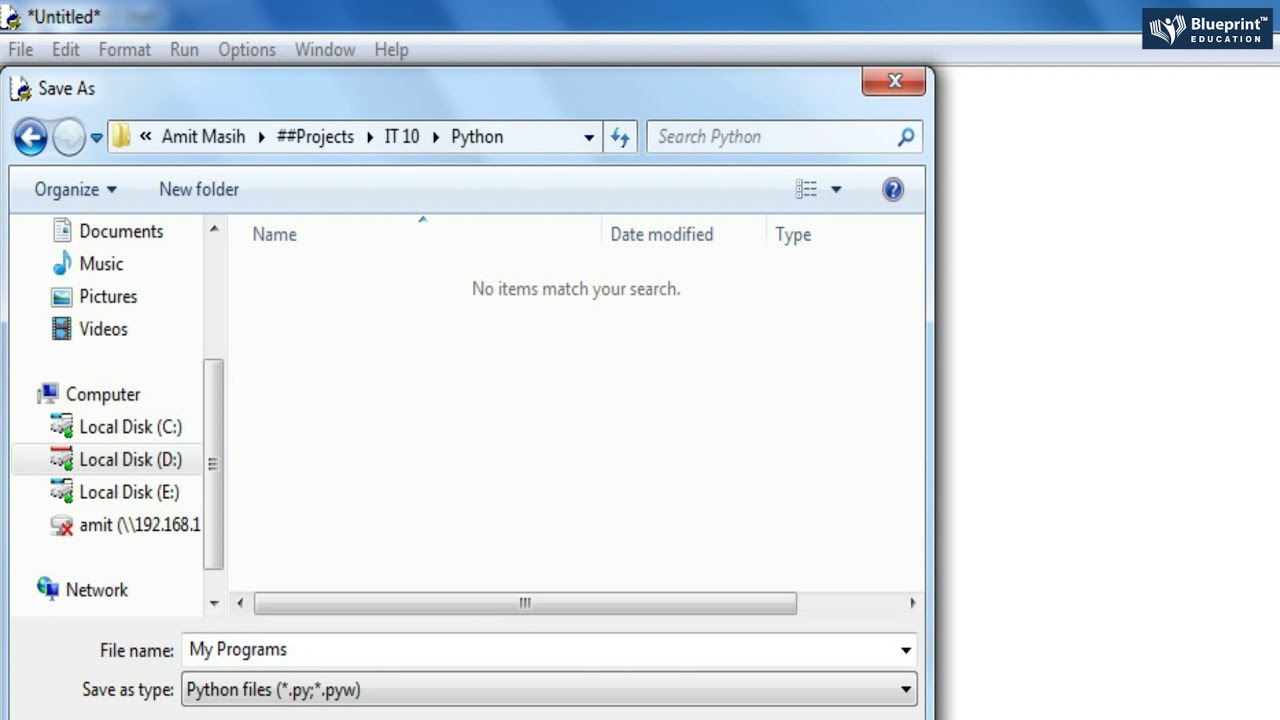Expand the arrow after IT 10 breadcrumb

click(x=436, y=137)
